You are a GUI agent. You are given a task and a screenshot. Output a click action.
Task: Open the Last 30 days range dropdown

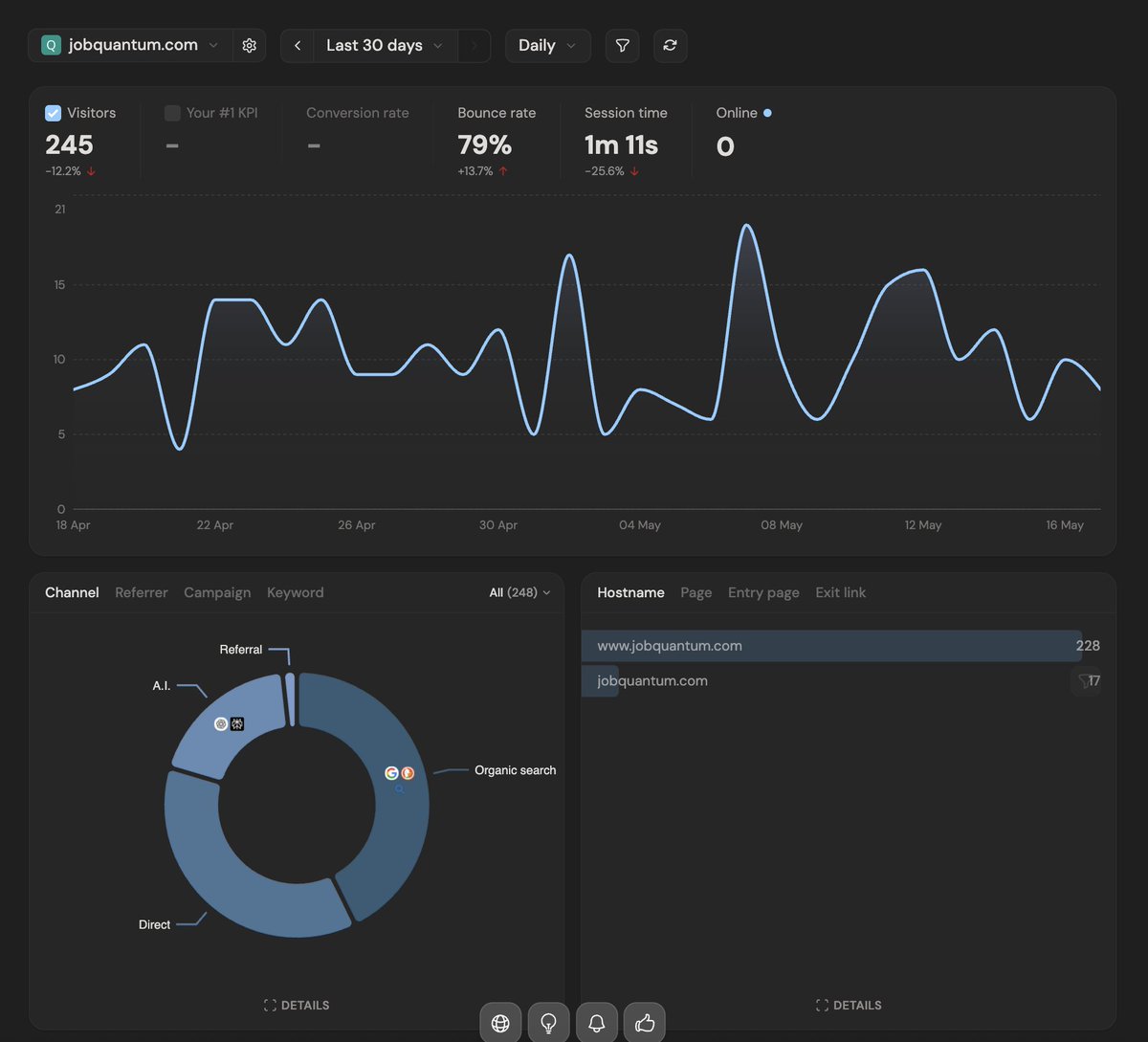(x=386, y=45)
